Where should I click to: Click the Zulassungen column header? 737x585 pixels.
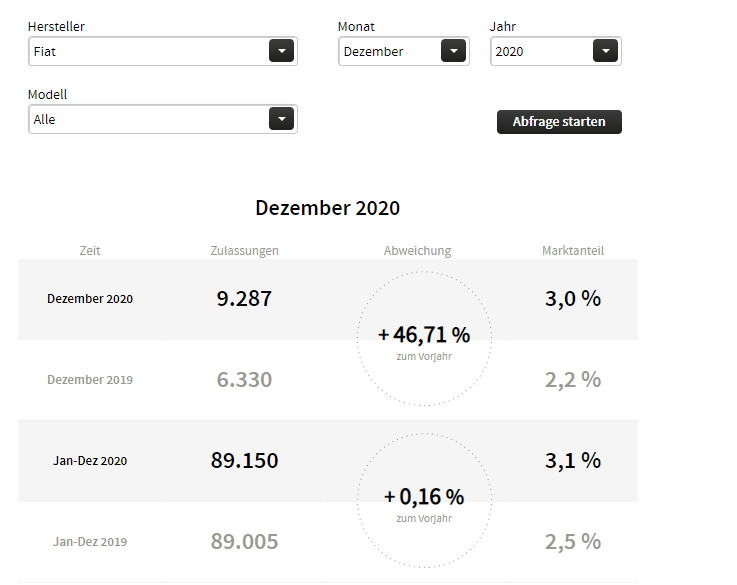tap(245, 251)
